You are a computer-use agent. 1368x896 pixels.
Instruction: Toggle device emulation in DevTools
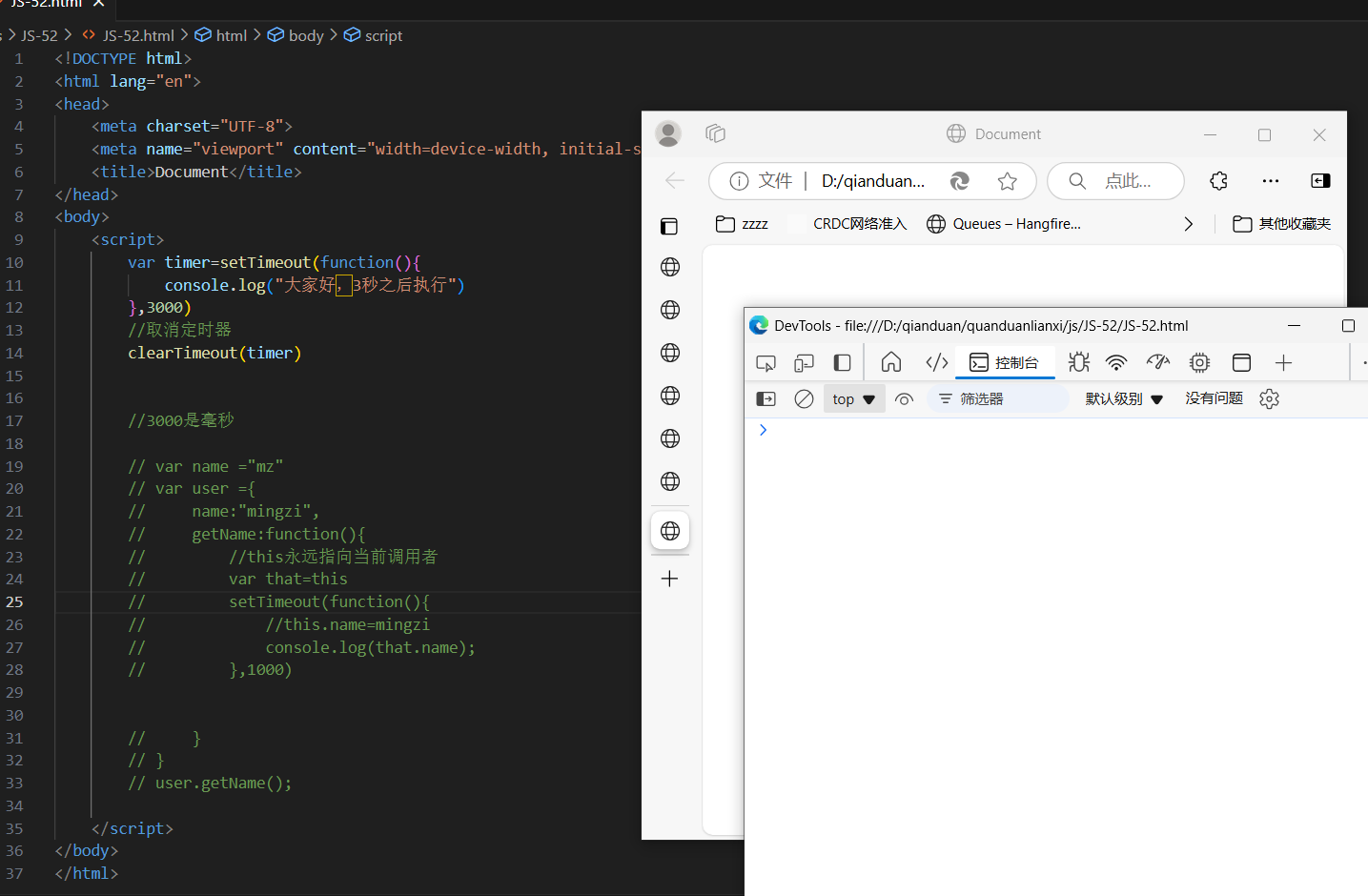click(805, 363)
